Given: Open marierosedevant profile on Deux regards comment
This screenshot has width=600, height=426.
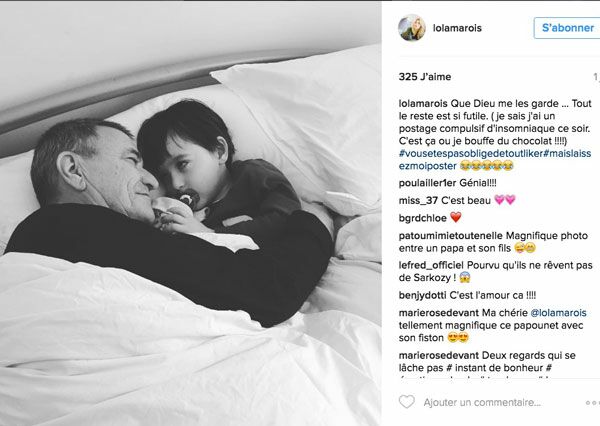Looking at the screenshot, I should 439,355.
